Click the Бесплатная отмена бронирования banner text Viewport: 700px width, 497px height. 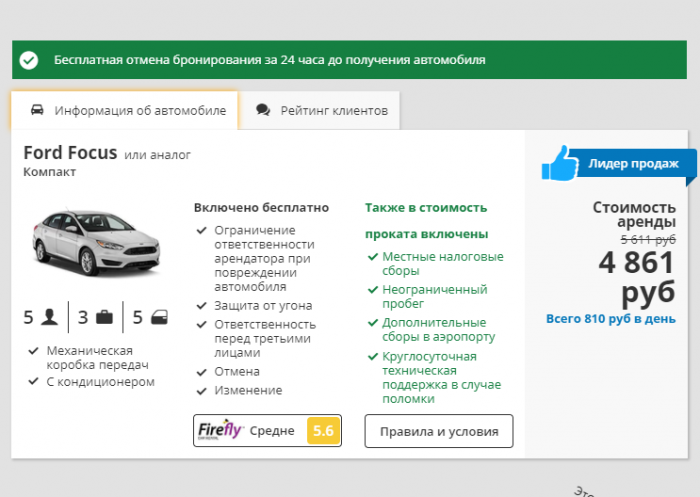click(x=270, y=60)
